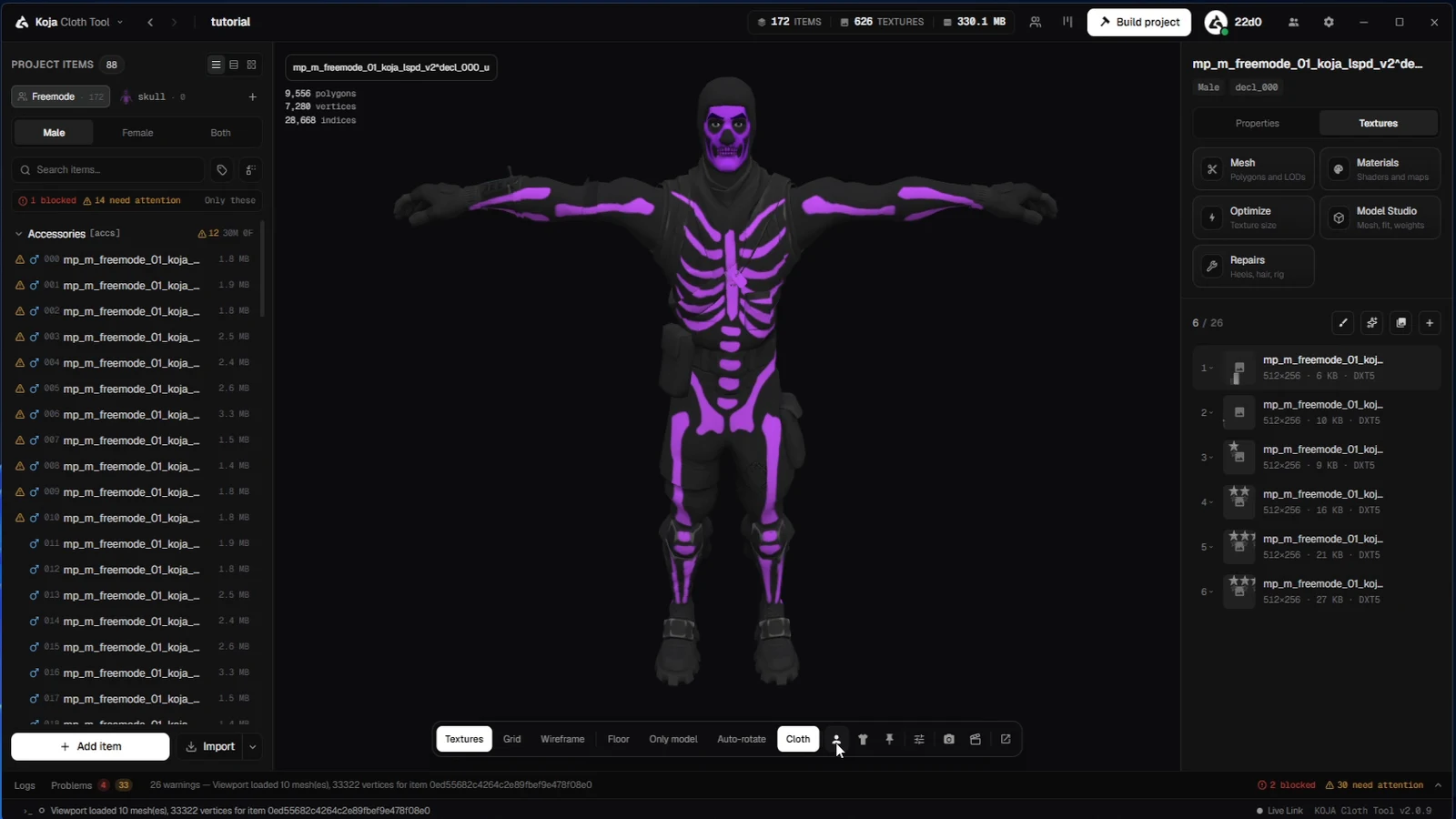
Task: Toggle Textures display in viewport
Action: (464, 739)
